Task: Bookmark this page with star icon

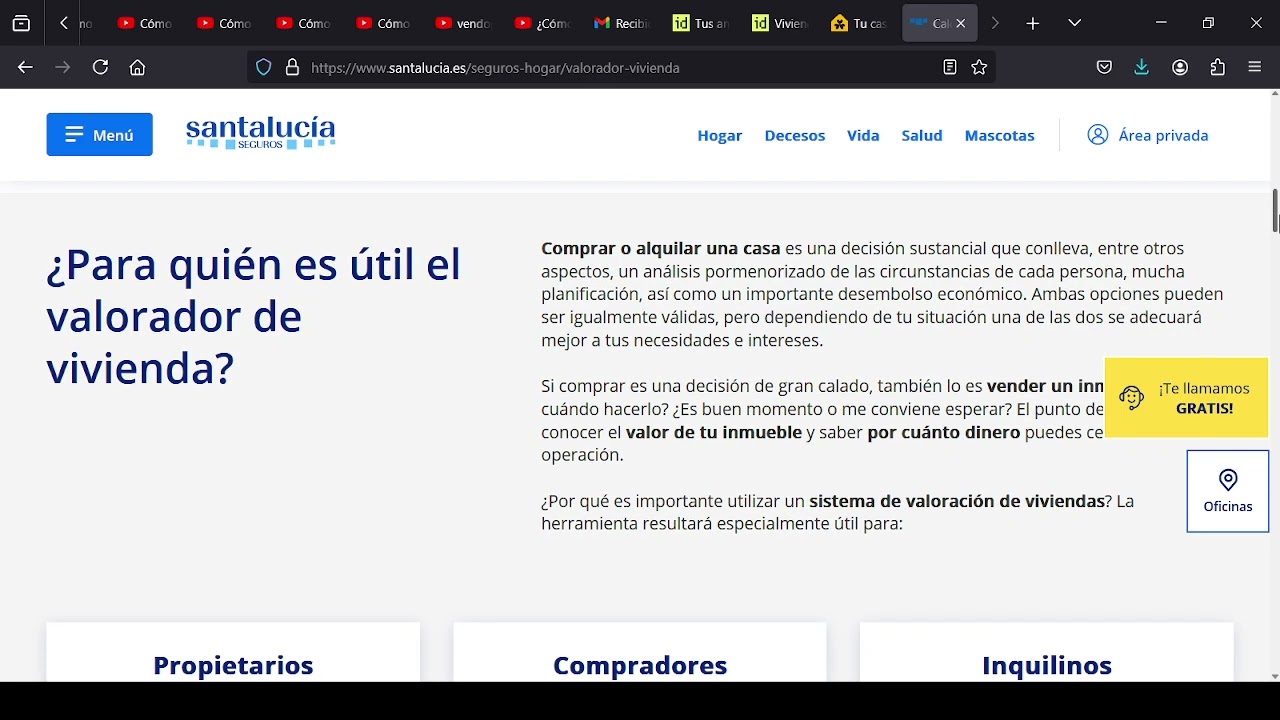Action: point(979,68)
